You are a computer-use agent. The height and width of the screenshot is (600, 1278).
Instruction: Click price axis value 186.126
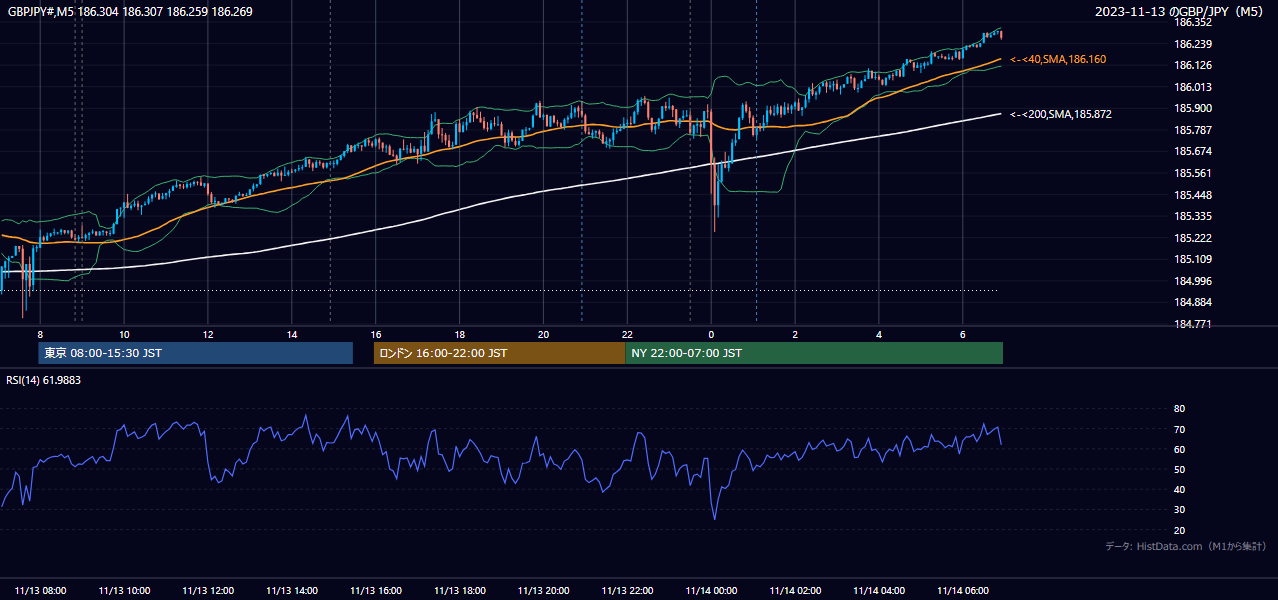(x=1193, y=65)
